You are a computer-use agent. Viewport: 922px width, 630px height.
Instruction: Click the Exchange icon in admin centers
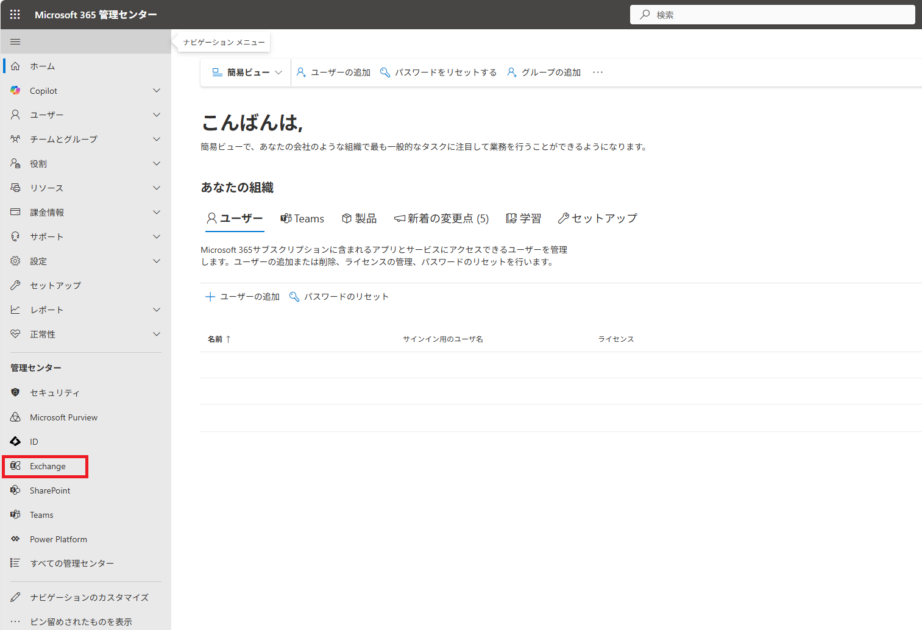click(x=15, y=466)
